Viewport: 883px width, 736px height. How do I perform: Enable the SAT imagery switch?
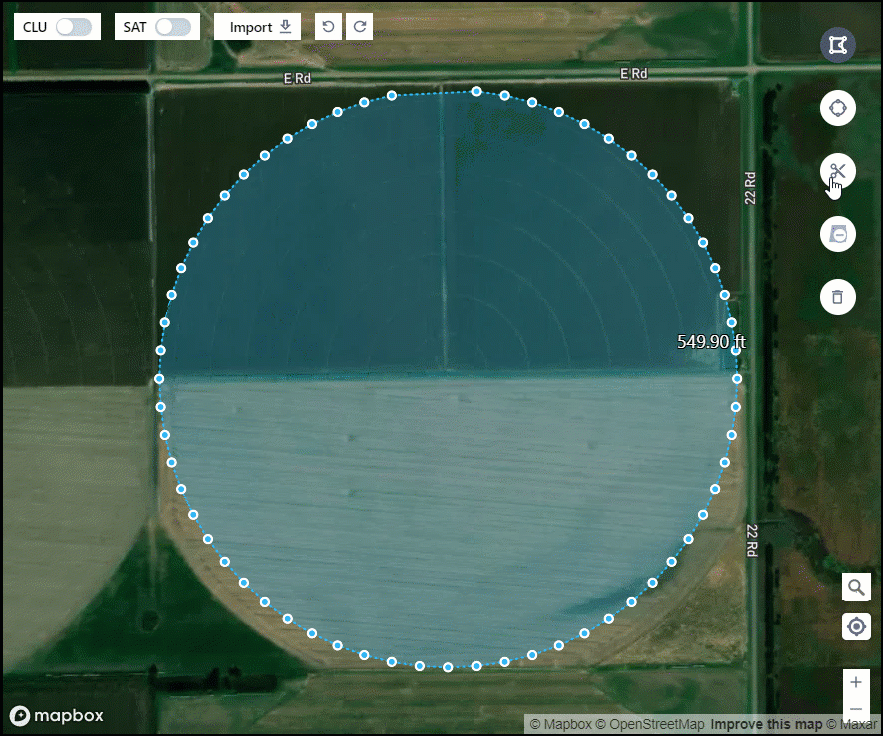(173, 27)
